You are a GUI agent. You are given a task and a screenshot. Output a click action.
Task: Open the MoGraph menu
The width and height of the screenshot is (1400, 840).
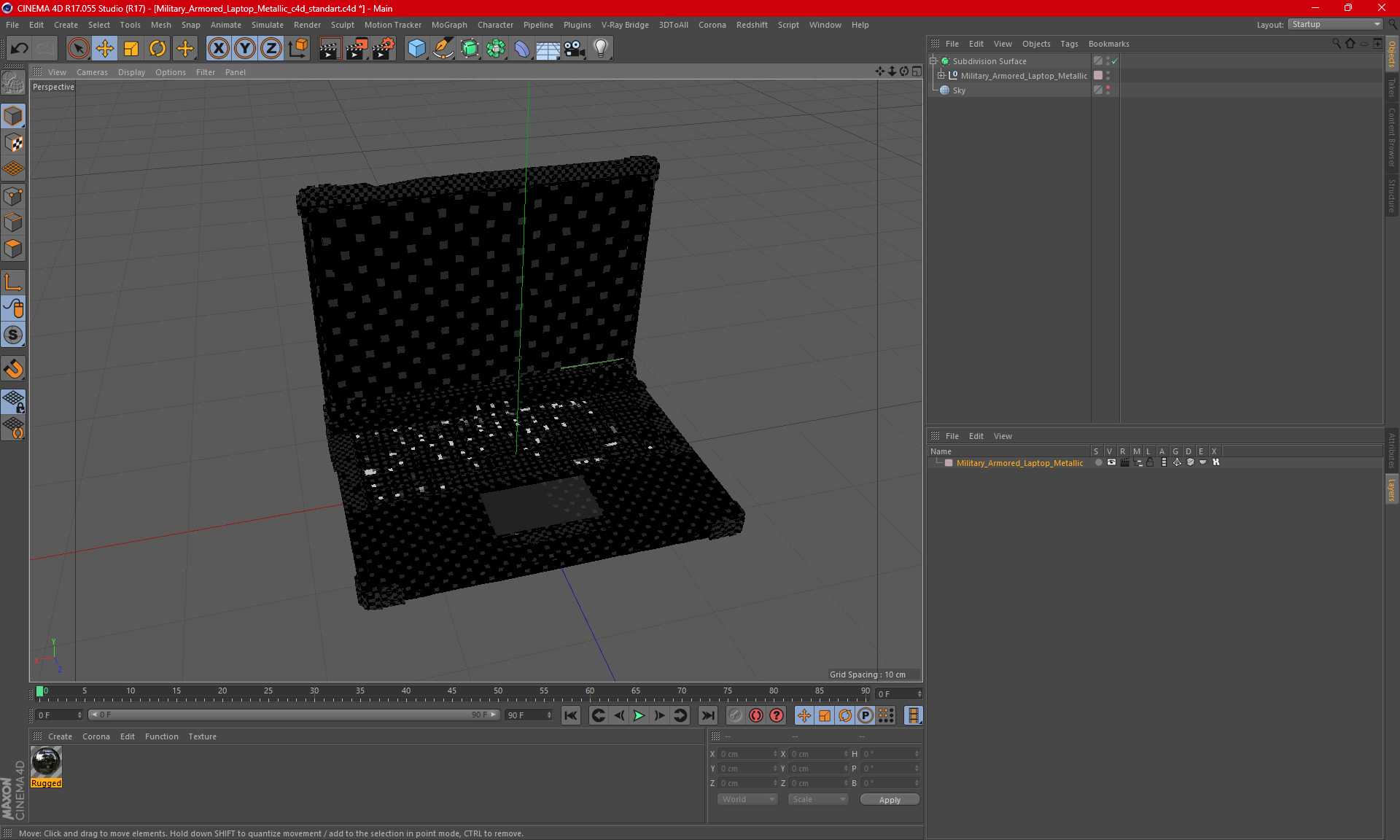(x=448, y=25)
